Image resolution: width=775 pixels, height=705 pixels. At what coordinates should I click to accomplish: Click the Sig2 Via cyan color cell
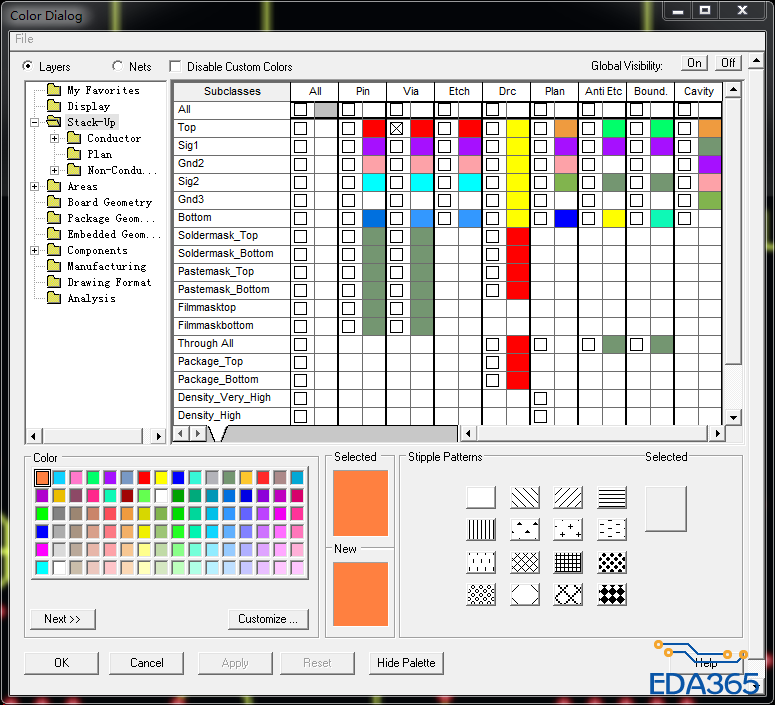click(422, 182)
